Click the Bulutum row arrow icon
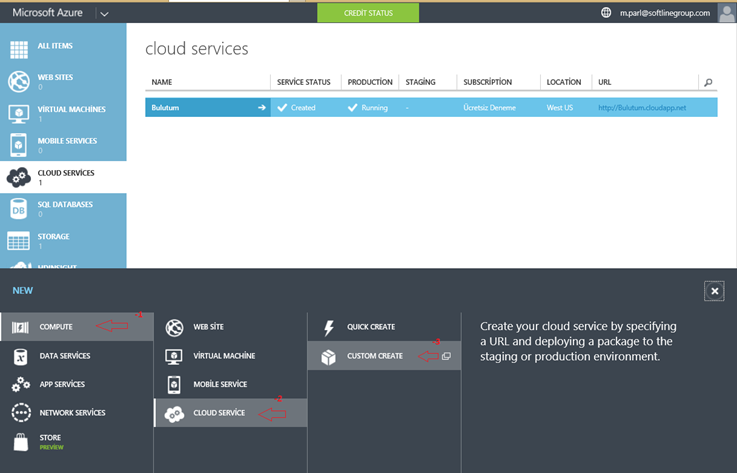The image size is (737, 473). tap(262, 108)
